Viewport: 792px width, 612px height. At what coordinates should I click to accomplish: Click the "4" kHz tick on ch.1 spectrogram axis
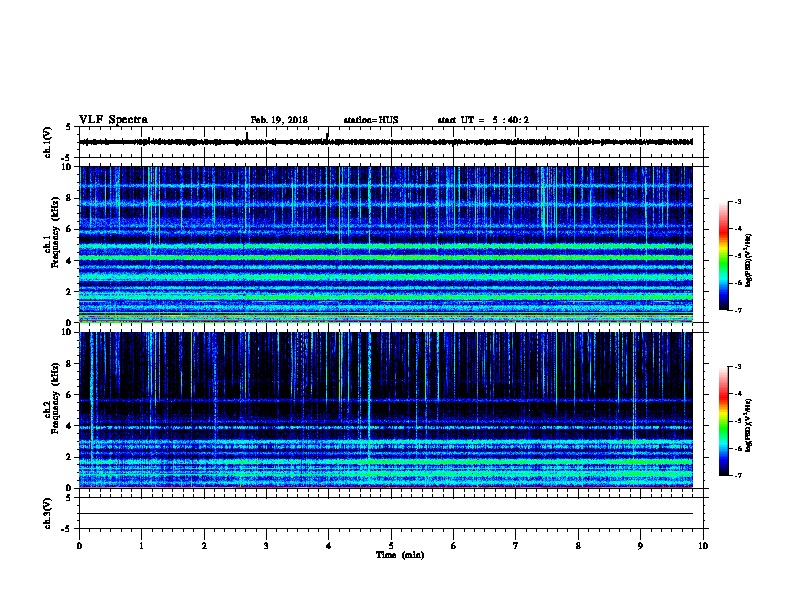click(x=69, y=260)
